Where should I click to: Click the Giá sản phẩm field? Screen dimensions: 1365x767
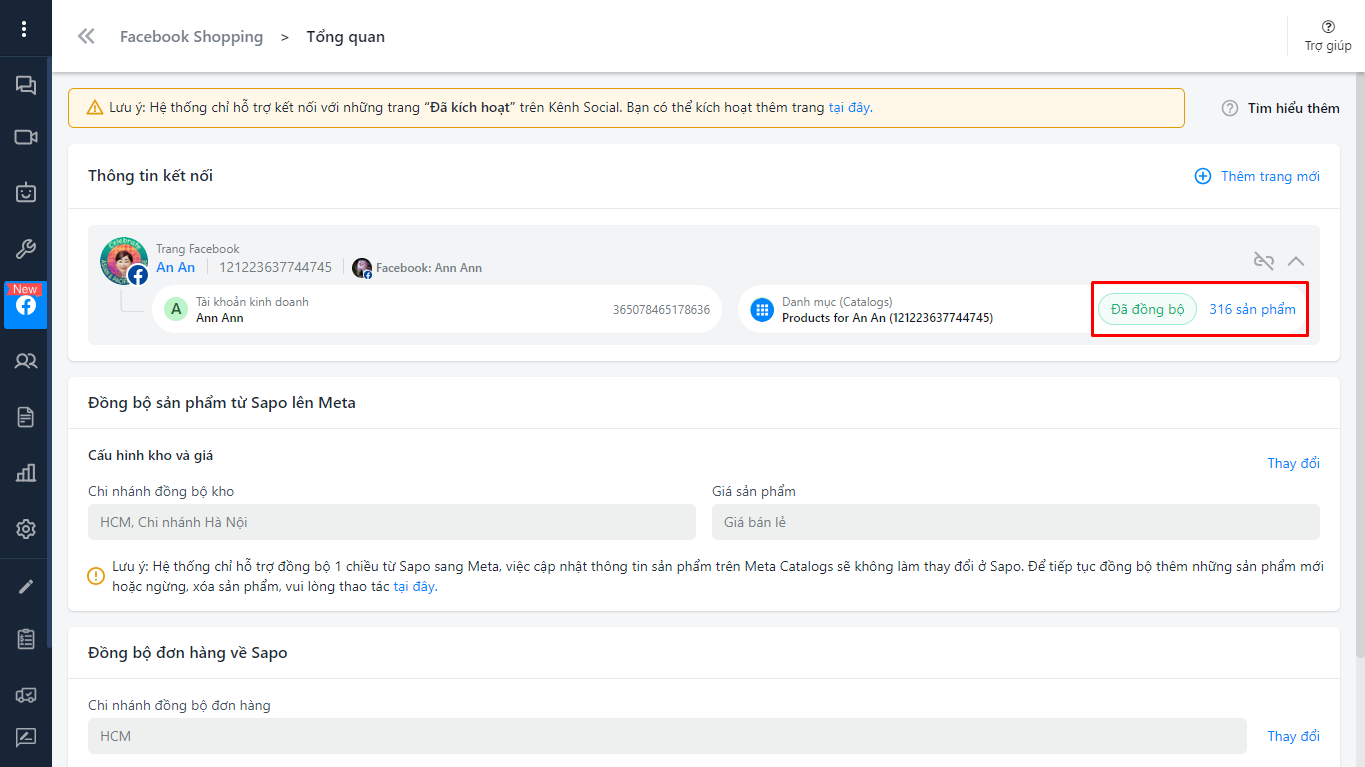pos(1016,522)
